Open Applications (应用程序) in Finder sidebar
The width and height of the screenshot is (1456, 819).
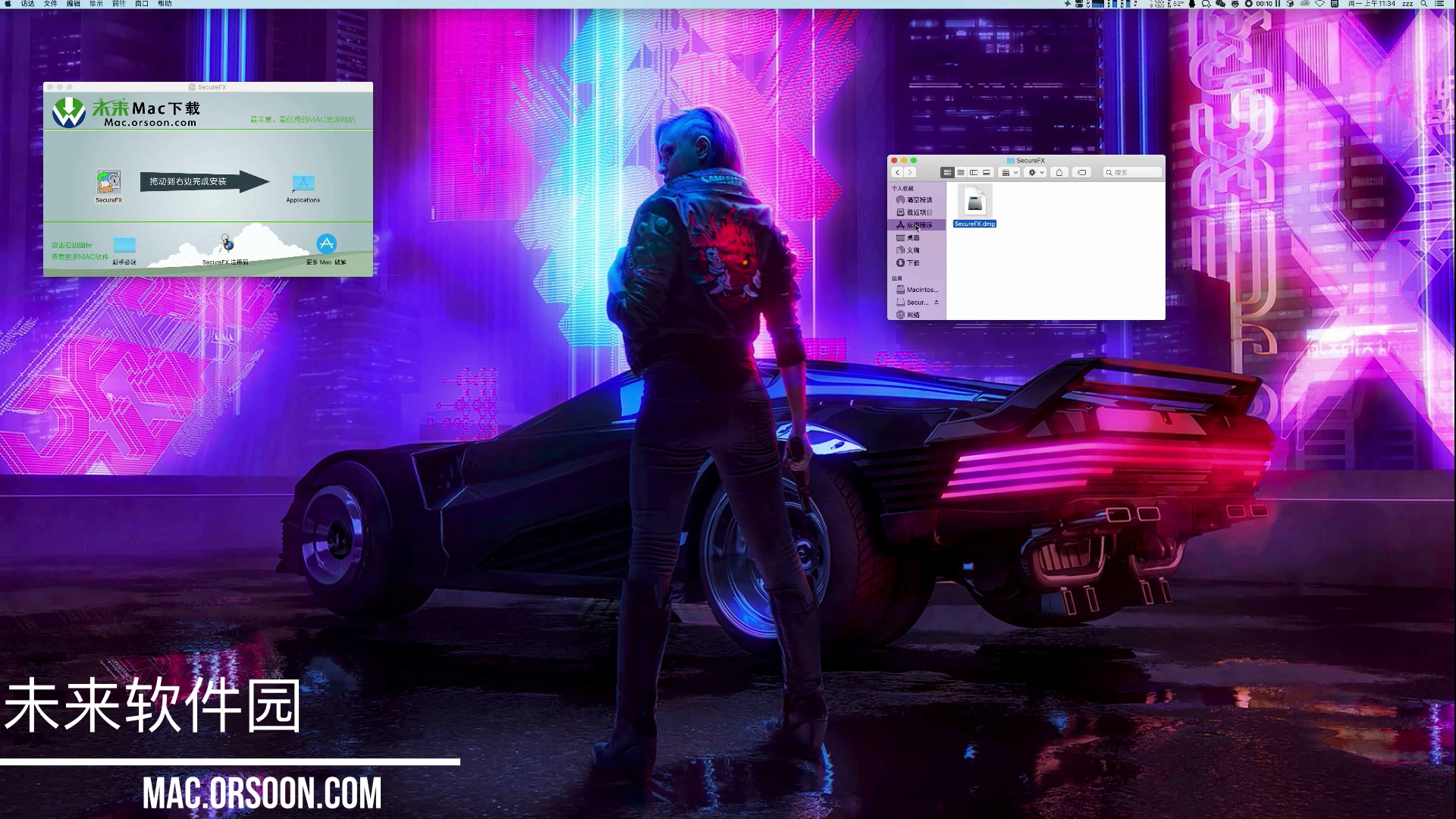tap(915, 225)
